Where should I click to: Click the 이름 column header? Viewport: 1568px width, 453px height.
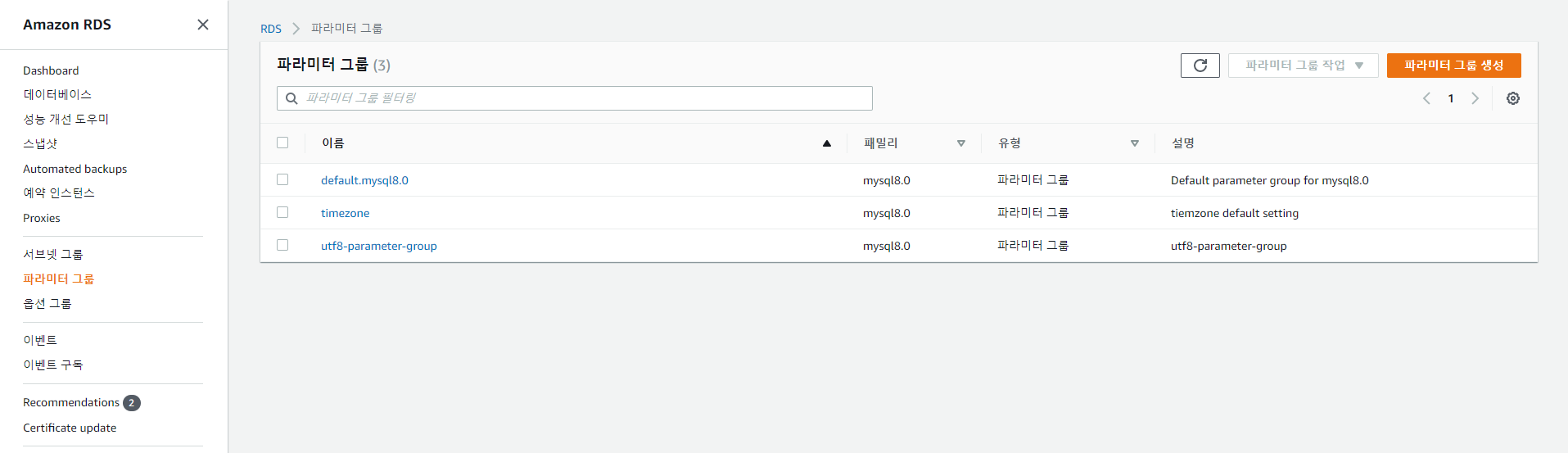[x=332, y=143]
